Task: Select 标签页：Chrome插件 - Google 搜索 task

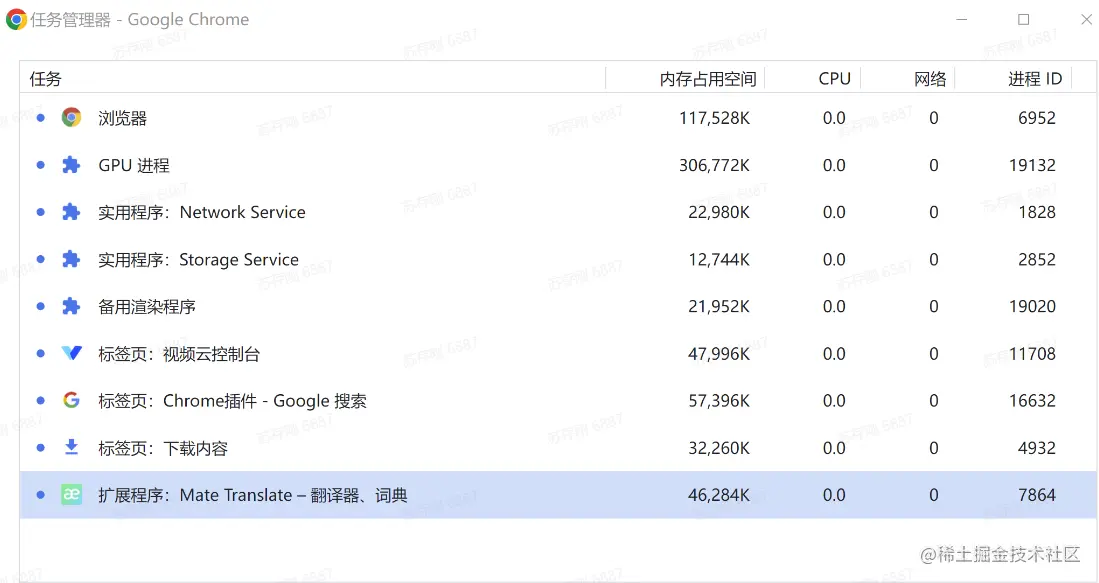Action: (558, 400)
